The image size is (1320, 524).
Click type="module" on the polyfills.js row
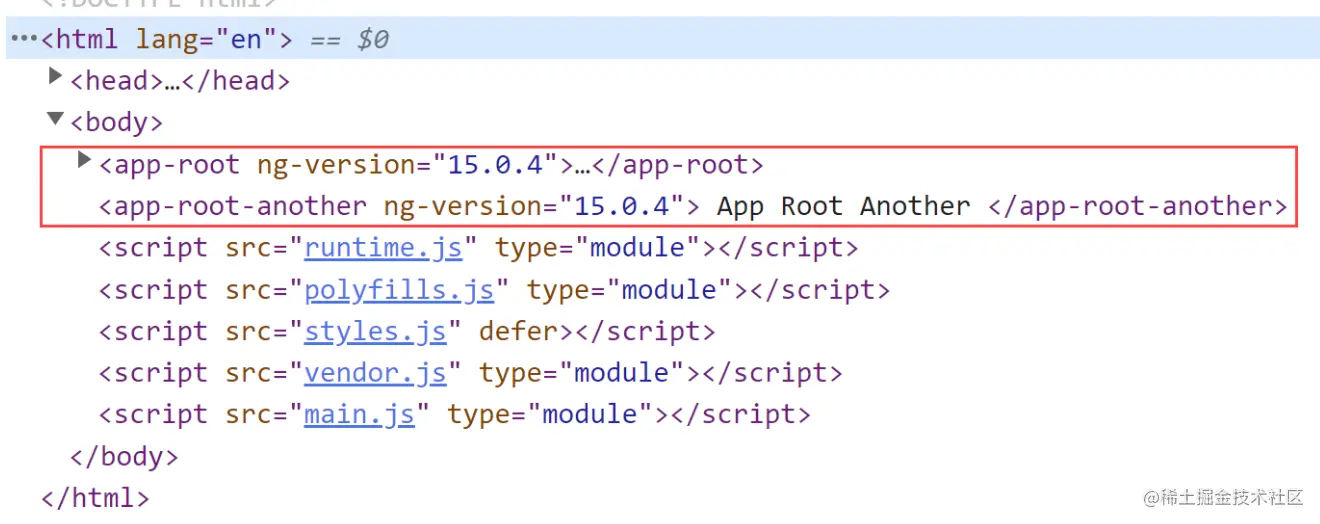pos(629,289)
